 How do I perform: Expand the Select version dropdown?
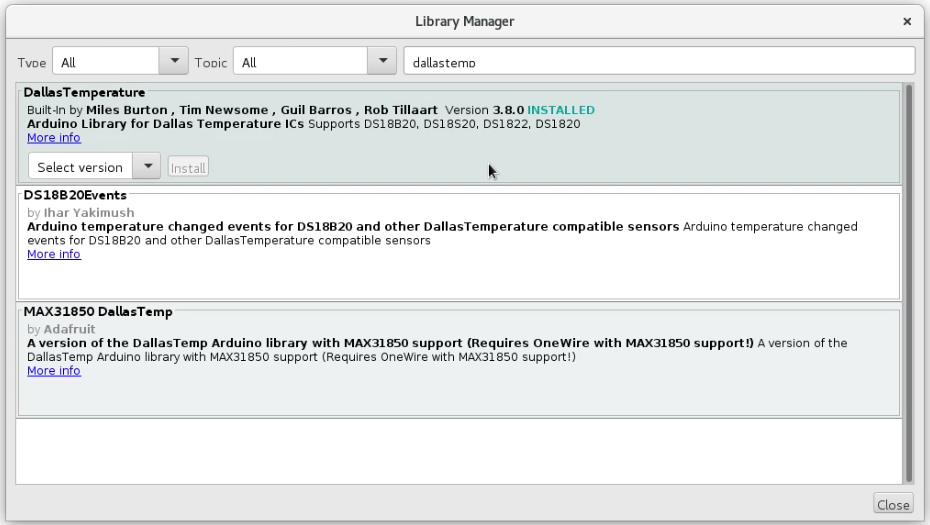click(147, 167)
